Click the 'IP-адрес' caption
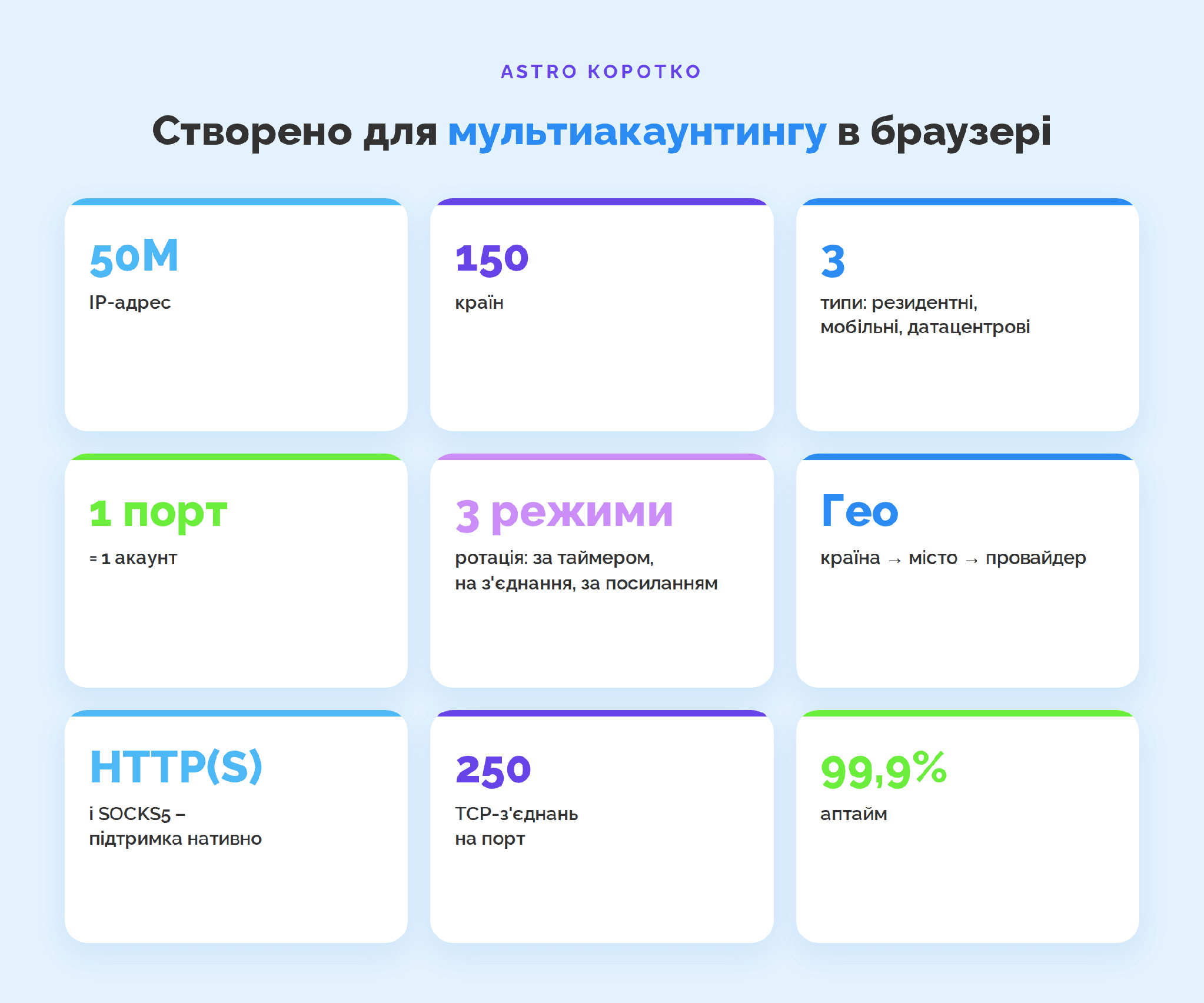The image size is (1204, 1003). click(x=130, y=303)
